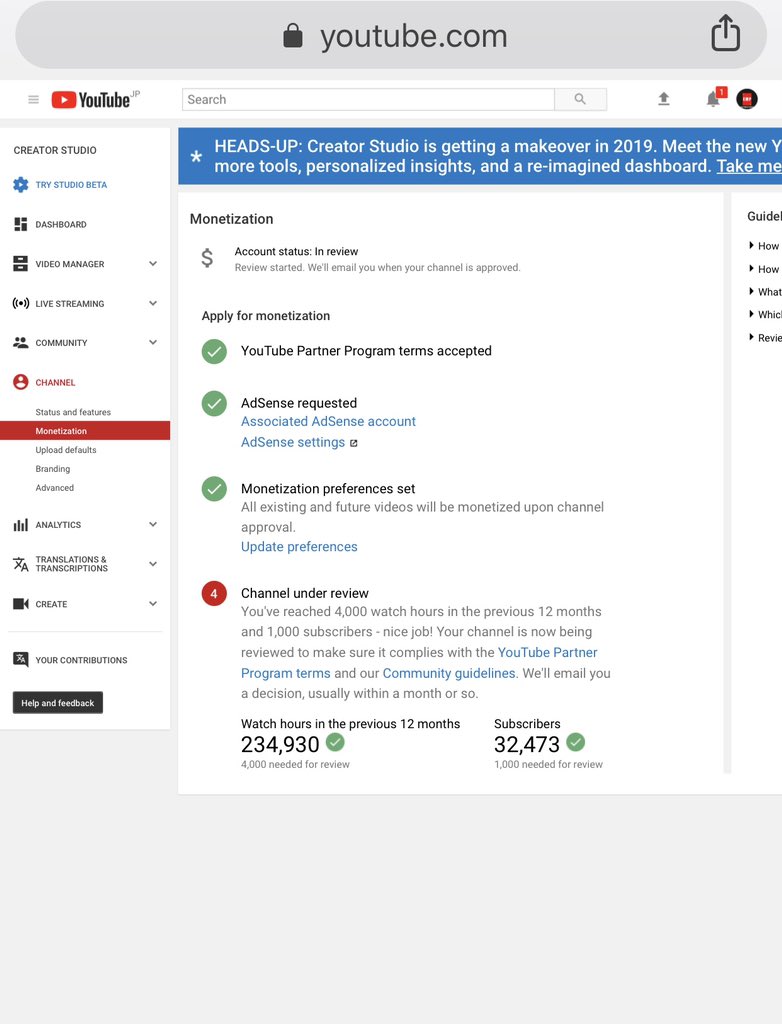
Task: Open the hamburger guide menu icon
Action: click(x=33, y=99)
